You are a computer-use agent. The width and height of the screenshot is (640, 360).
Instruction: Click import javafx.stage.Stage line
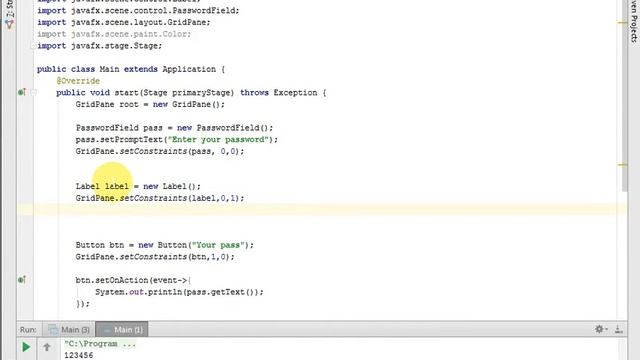100,46
